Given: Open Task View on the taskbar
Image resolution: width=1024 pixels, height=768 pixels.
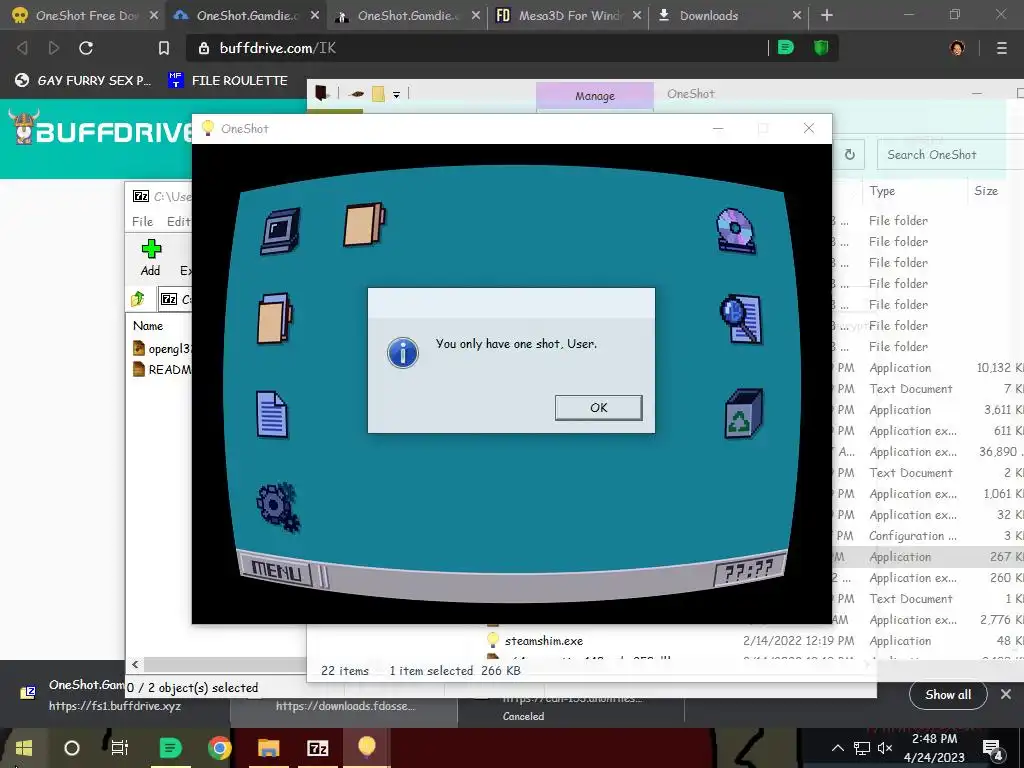Looking at the screenshot, I should pos(120,748).
